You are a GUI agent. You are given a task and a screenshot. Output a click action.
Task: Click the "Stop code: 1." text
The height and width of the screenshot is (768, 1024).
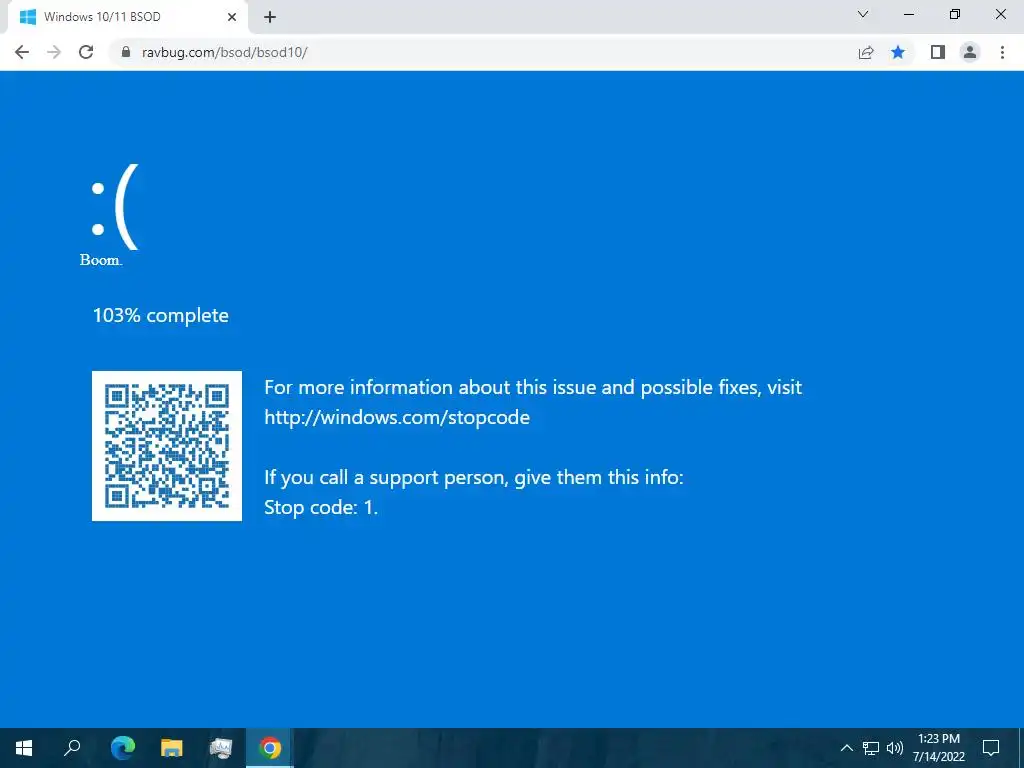click(x=321, y=507)
